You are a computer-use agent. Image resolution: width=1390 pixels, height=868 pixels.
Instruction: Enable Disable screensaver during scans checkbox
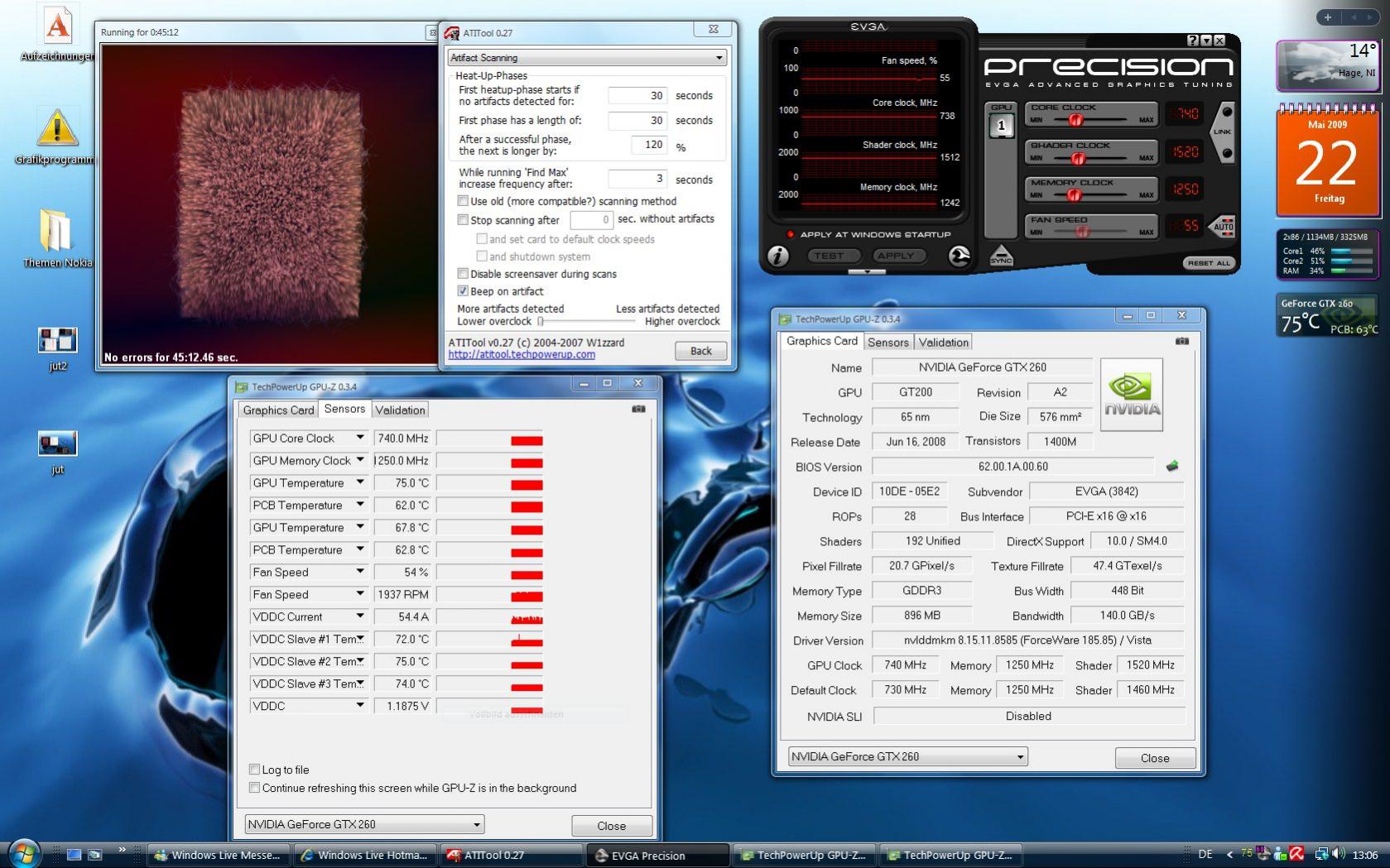point(463,274)
